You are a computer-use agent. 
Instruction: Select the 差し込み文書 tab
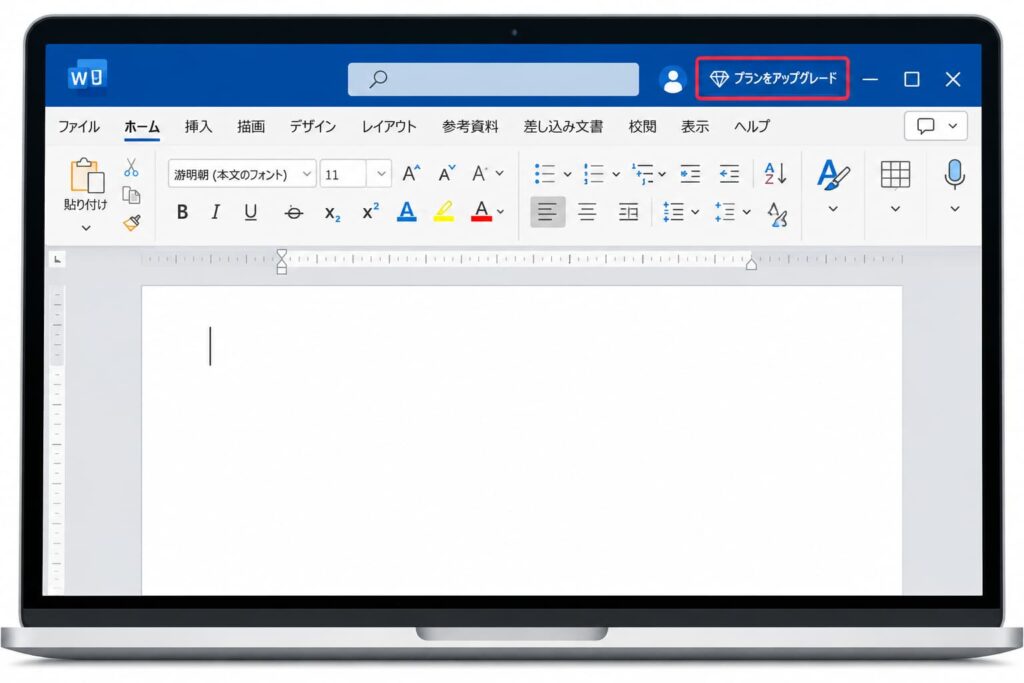click(x=563, y=126)
